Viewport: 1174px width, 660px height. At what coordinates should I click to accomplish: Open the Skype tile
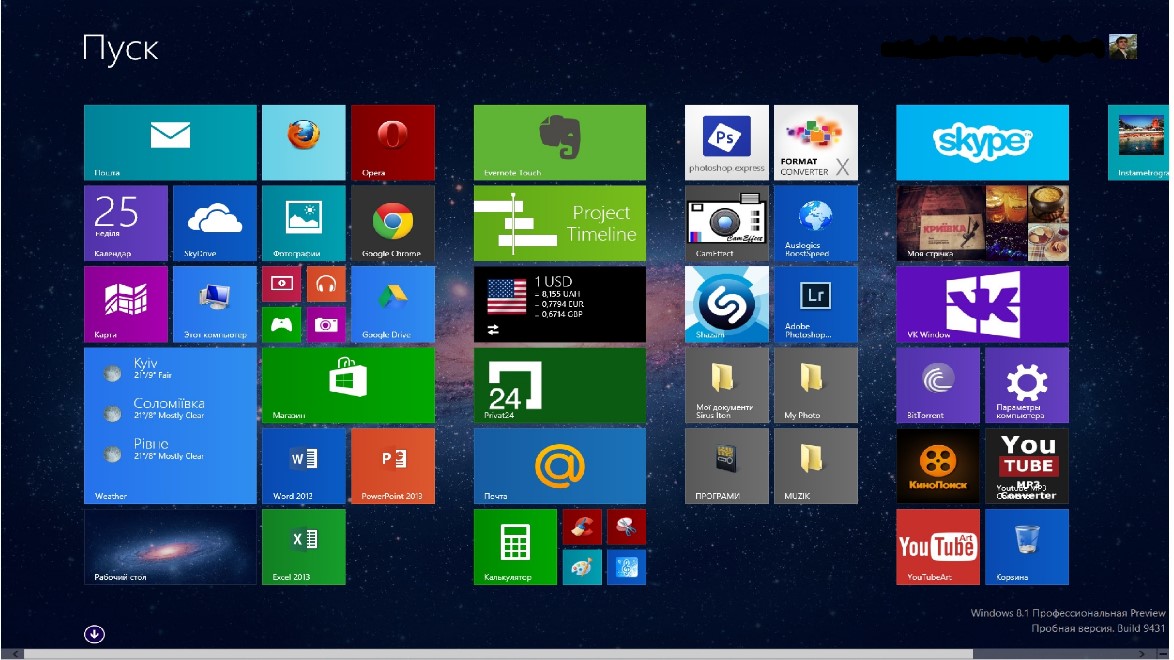pyautogui.click(x=981, y=142)
